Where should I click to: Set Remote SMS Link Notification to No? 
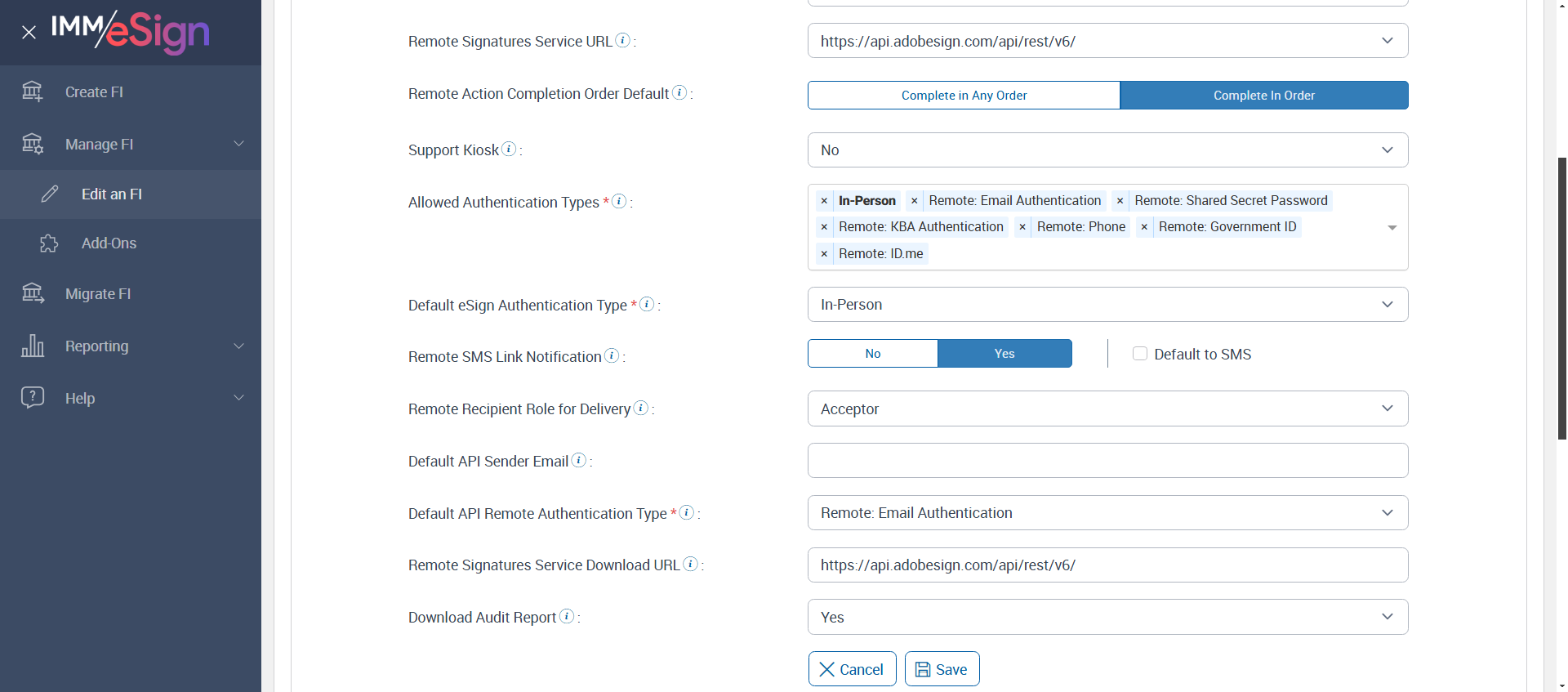pyautogui.click(x=872, y=353)
